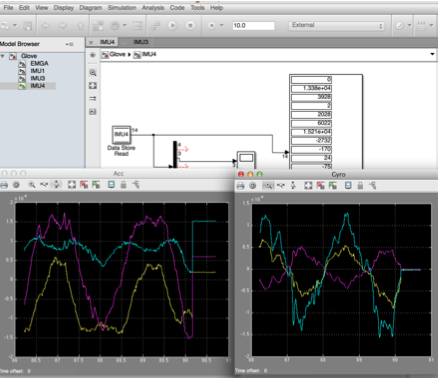This screenshot has height=378, width=438.
Task: Expand the New model dropdown arrow
Action: click(15, 25)
